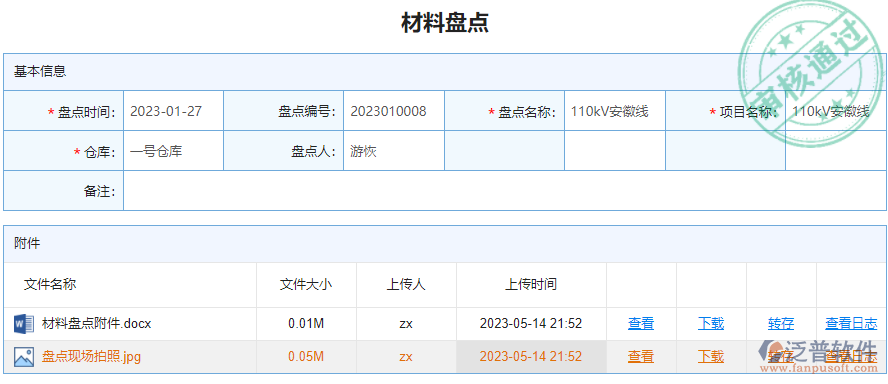Download 材料盘点附件.docx via 下载
This screenshot has width=888, height=384.
[x=711, y=324]
